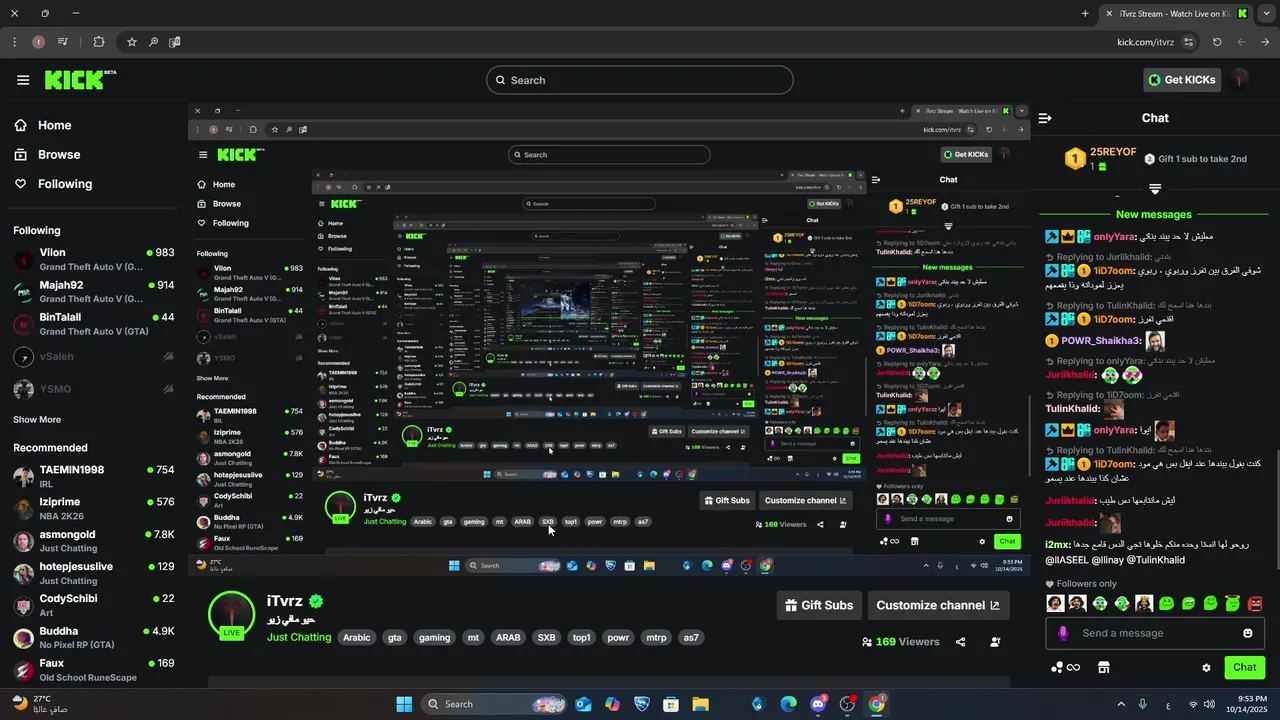The height and width of the screenshot is (720, 1280).
Task: Toggle the taskbar microphone mute icon
Action: pos(1142,704)
